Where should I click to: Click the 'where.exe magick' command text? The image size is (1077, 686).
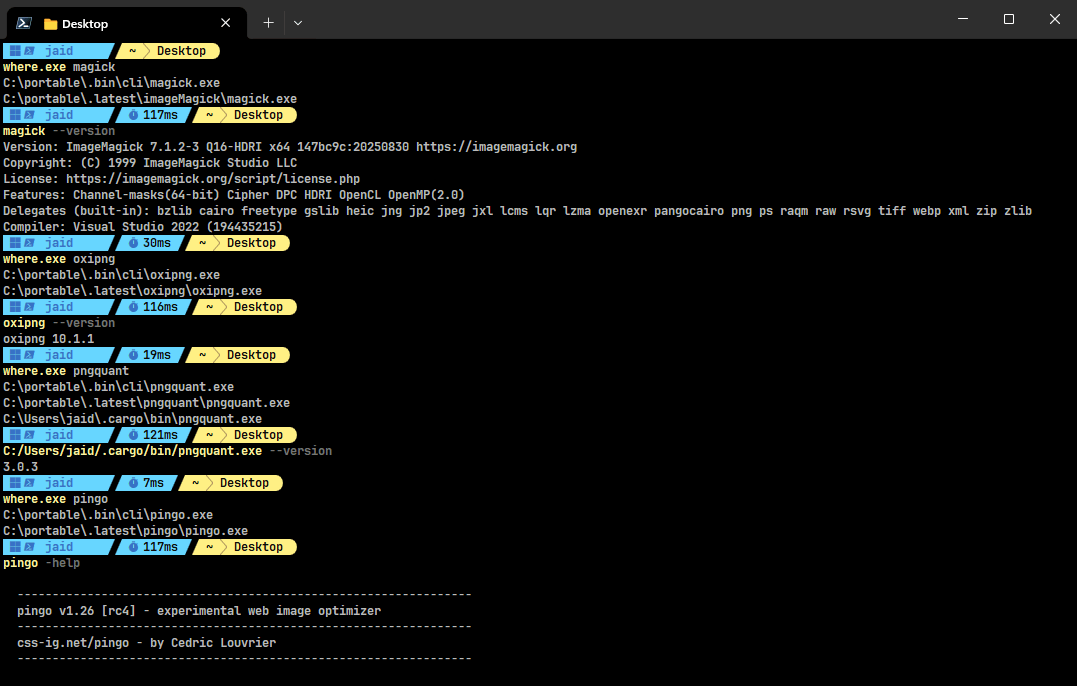(x=59, y=67)
